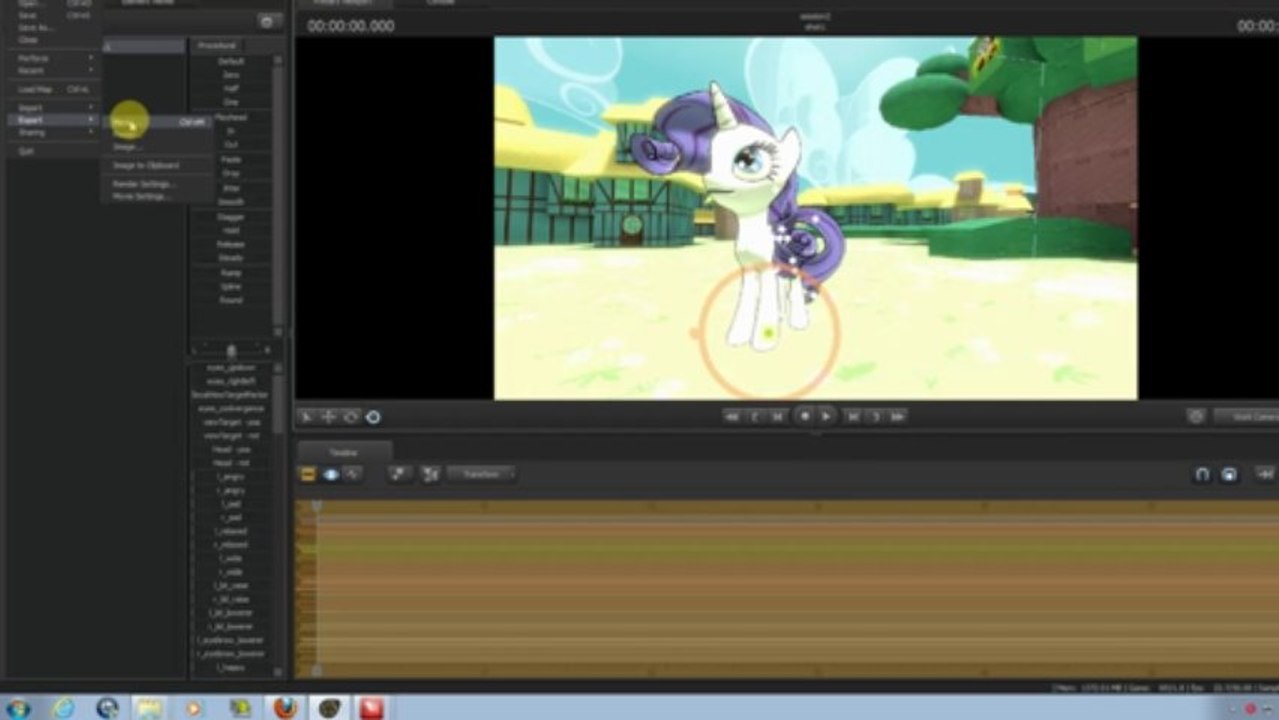Open Windows Explorer from the taskbar
The width and height of the screenshot is (1279, 720).
coord(150,708)
